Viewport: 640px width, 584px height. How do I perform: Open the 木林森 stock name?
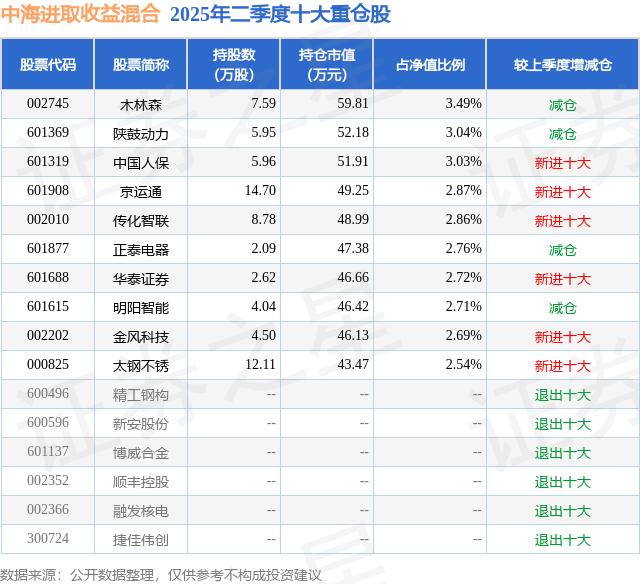click(x=141, y=105)
